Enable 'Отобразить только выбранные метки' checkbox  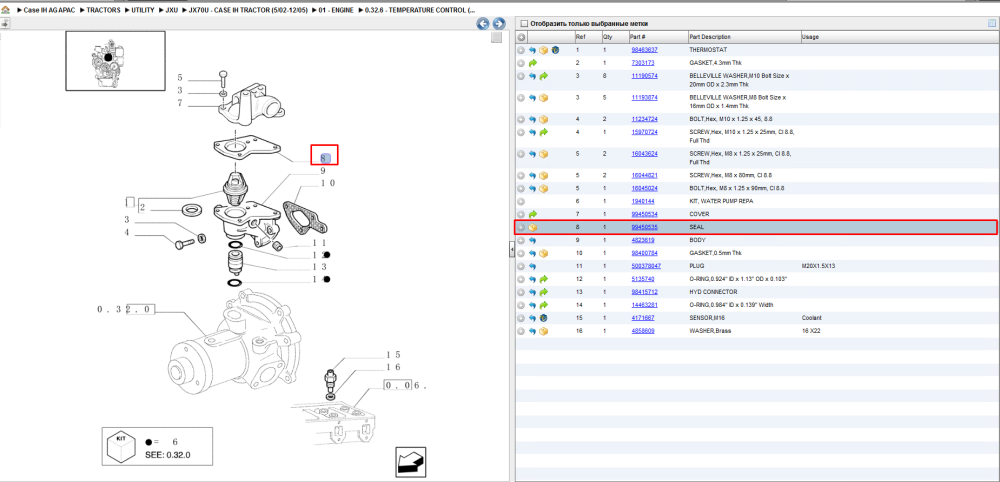click(x=524, y=24)
